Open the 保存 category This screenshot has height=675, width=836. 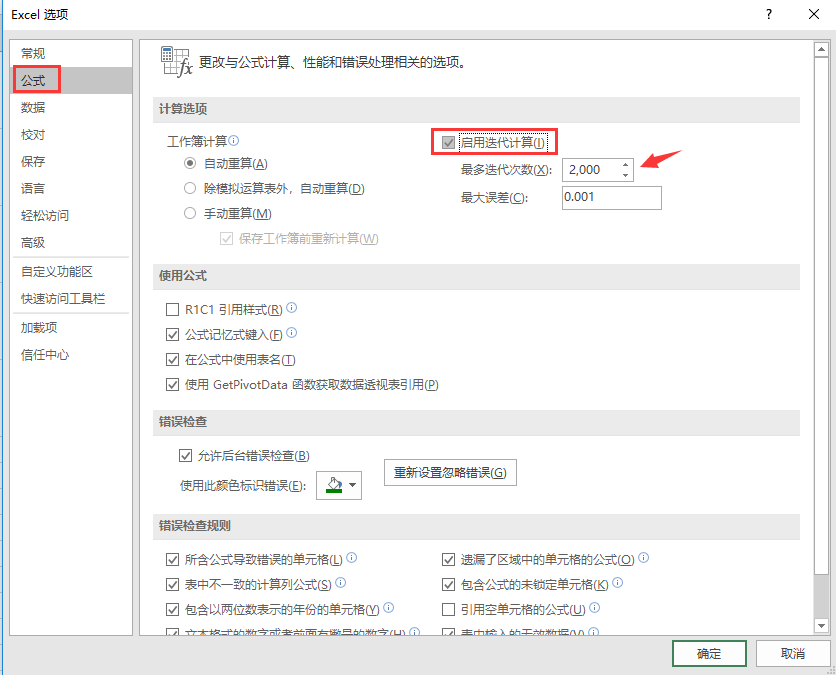70,161
